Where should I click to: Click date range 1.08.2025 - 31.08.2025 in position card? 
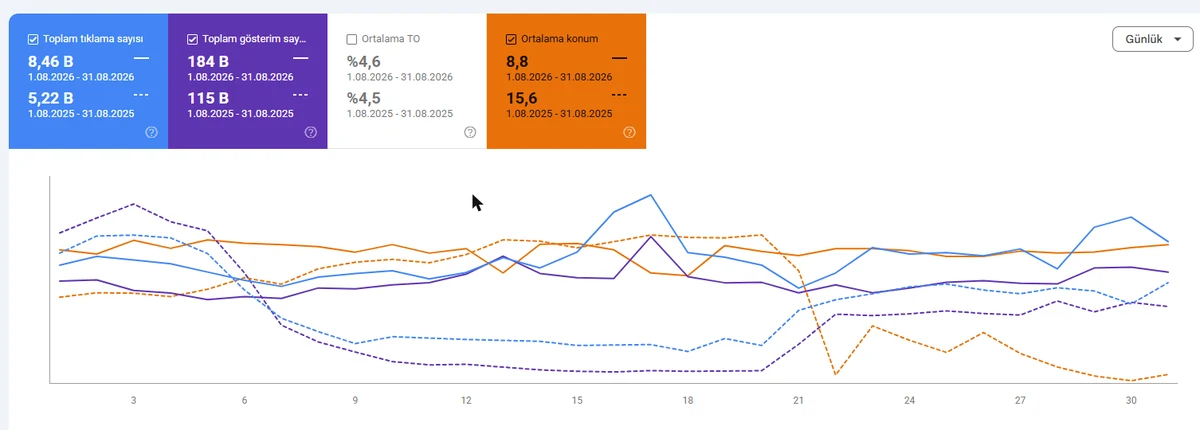coord(559,113)
